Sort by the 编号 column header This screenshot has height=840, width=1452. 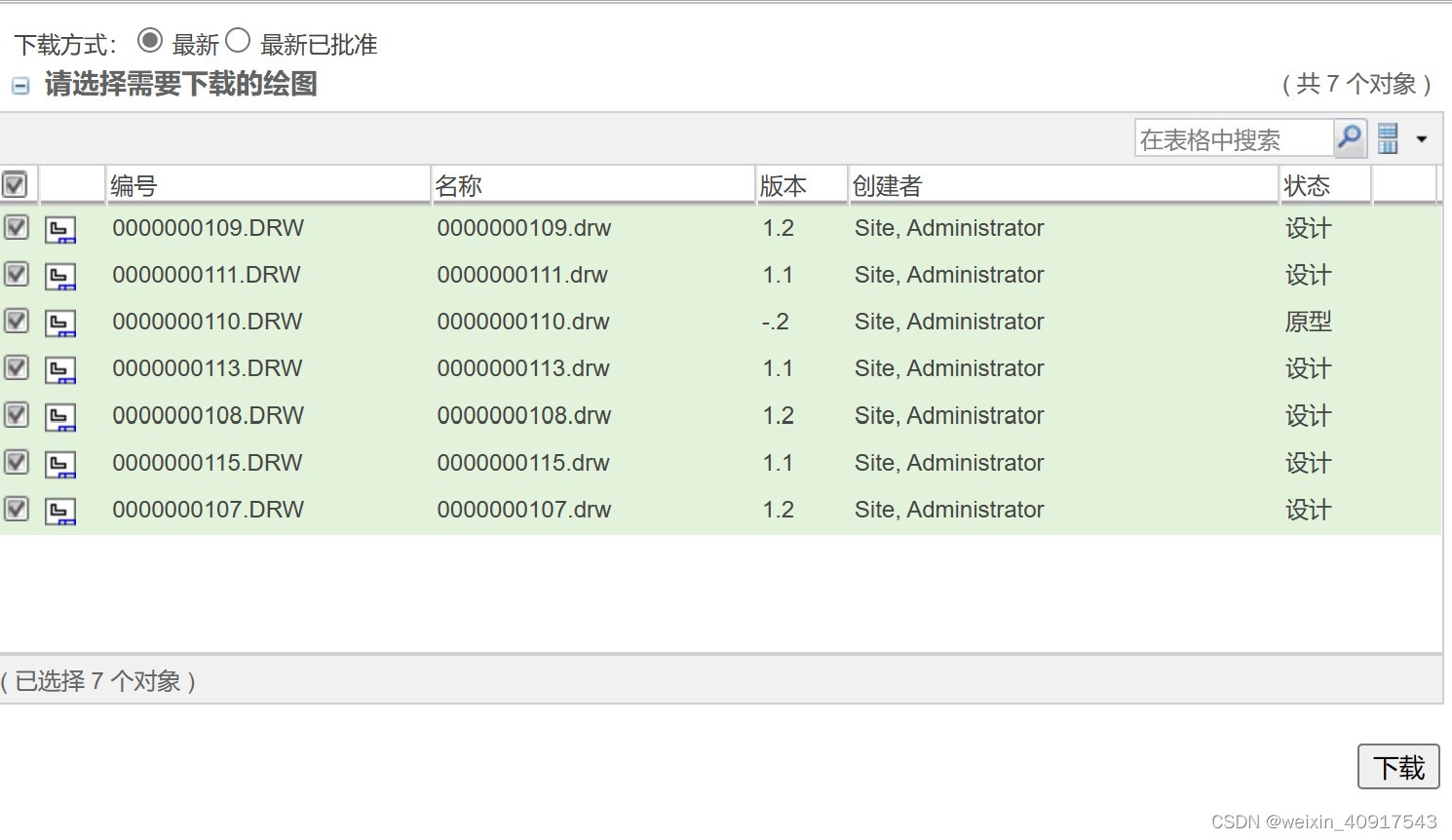pyautogui.click(x=267, y=185)
